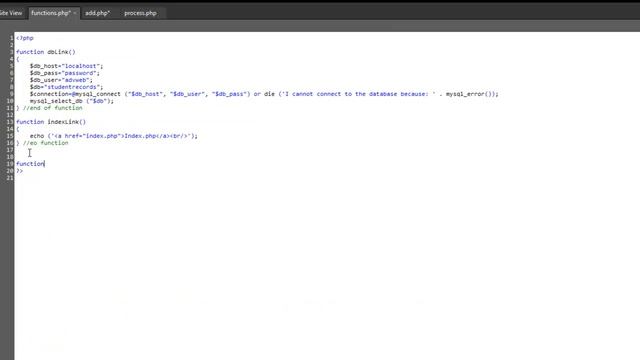The image size is (640, 360).
Task: Click the '//end of function' comment
Action: click(x=53, y=108)
